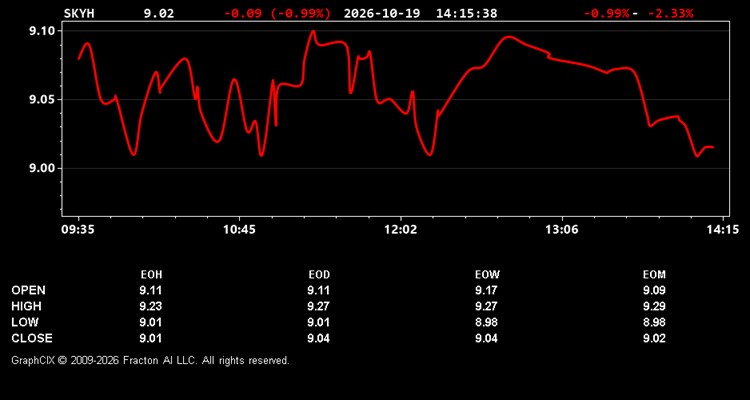Select the date 2026-10-19 in header
The width and height of the screenshot is (750, 400).
point(382,13)
